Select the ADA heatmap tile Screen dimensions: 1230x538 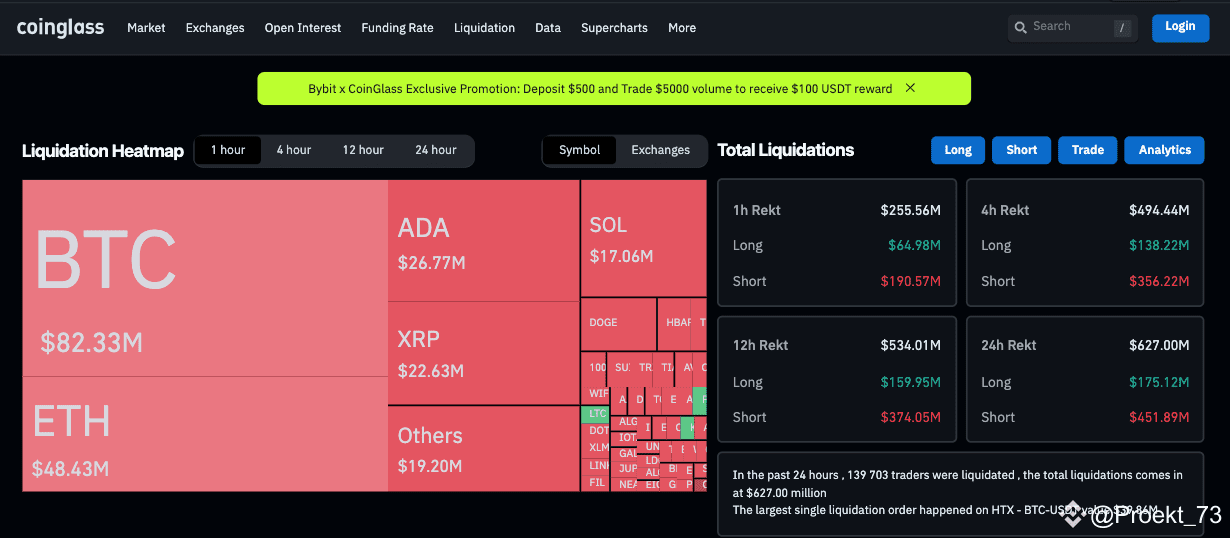click(483, 240)
